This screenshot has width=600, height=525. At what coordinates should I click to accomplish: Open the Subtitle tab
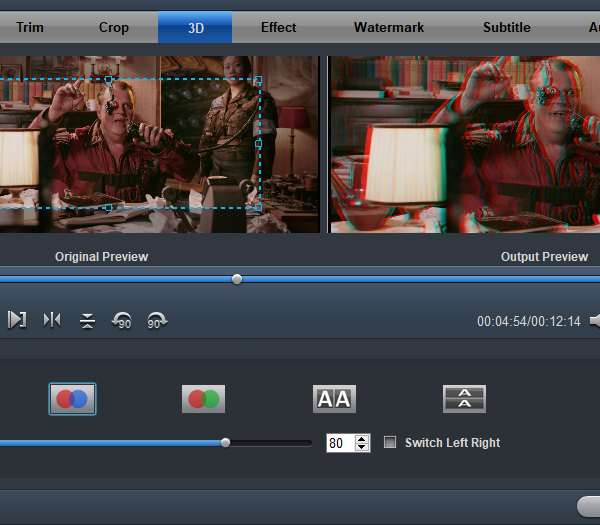(506, 27)
